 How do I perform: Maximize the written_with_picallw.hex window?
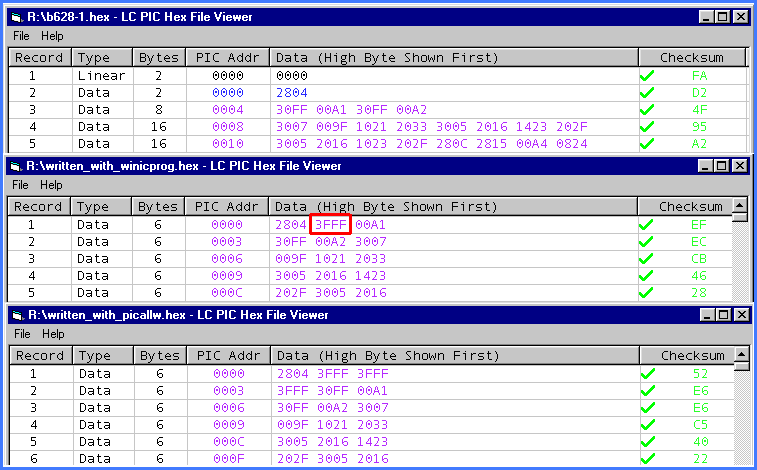click(x=723, y=315)
